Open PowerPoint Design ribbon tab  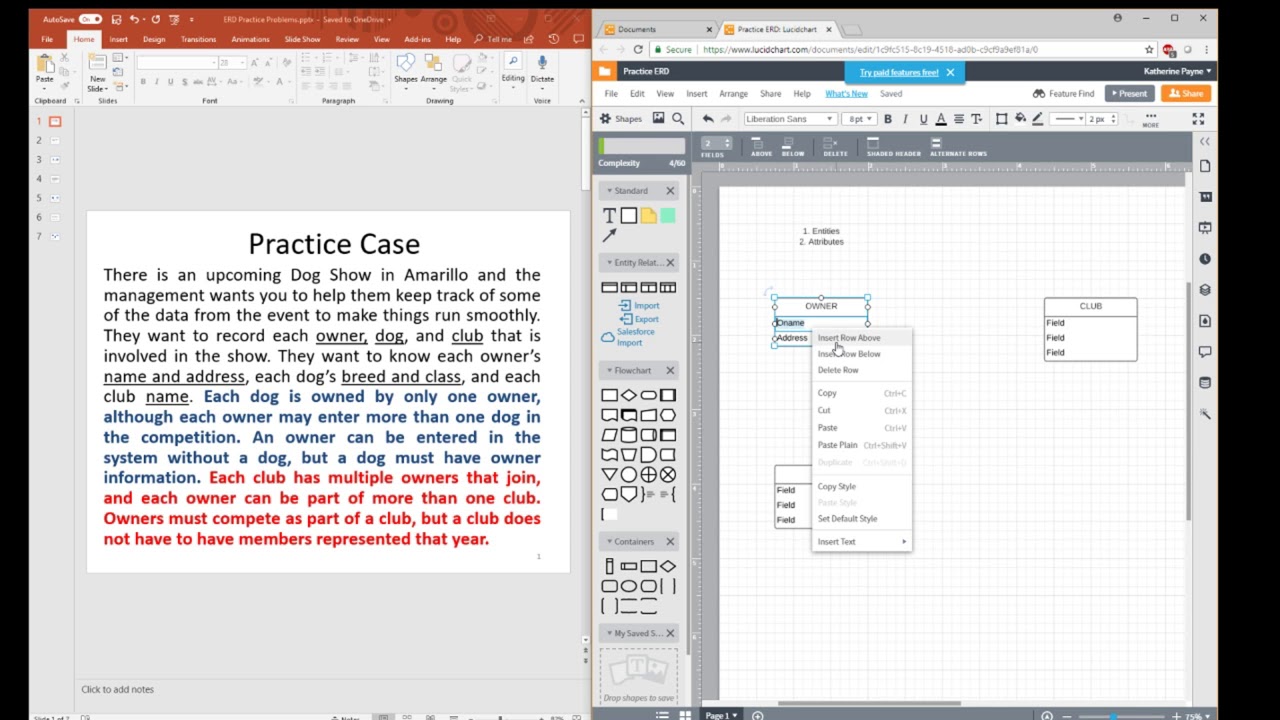(154, 39)
